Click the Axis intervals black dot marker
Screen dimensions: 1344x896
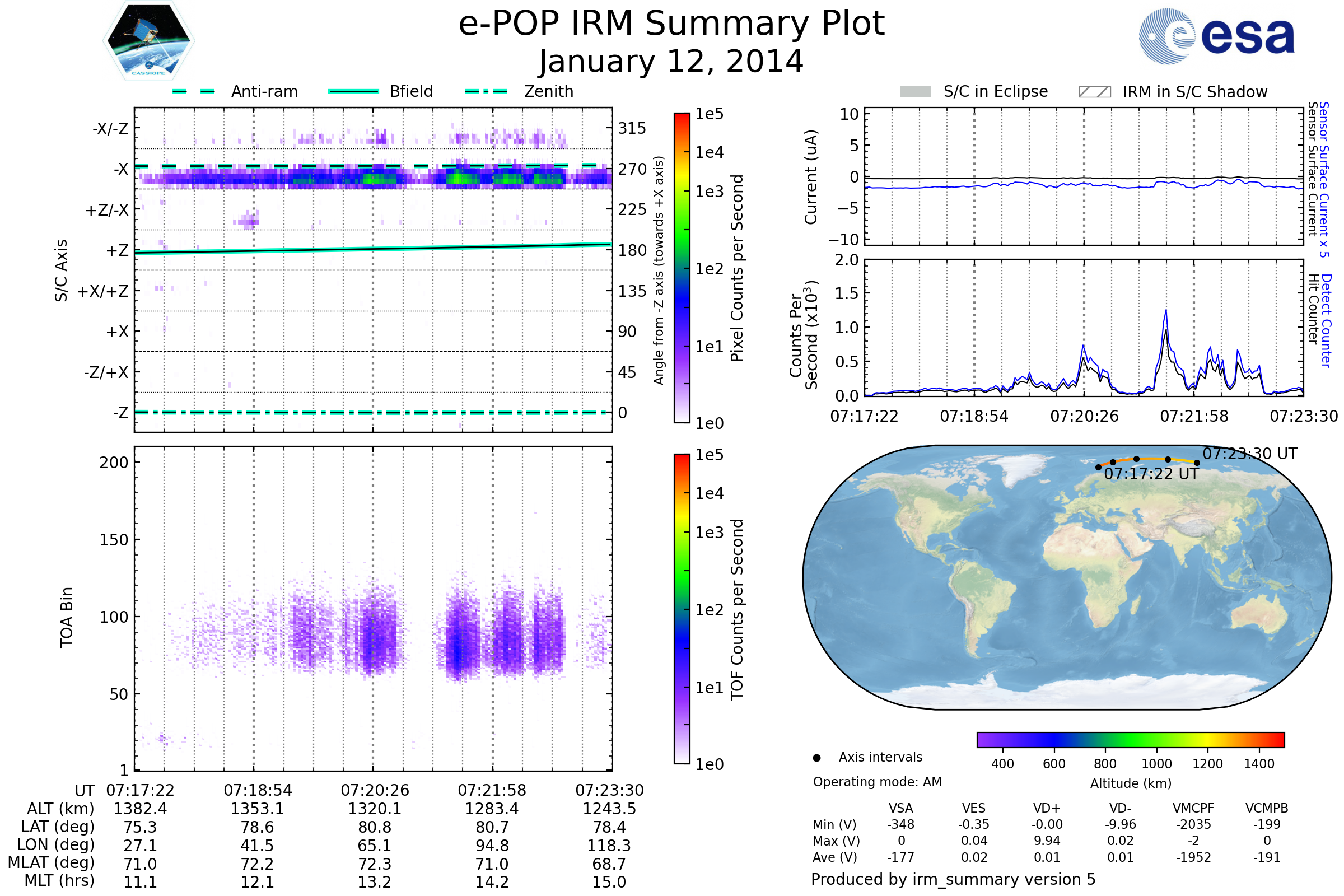click(816, 758)
